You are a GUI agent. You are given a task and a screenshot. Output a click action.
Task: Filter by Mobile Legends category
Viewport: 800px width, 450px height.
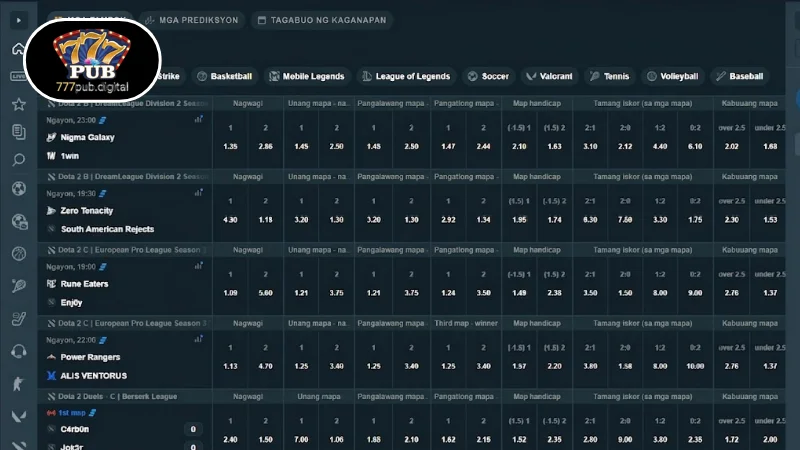click(x=307, y=77)
